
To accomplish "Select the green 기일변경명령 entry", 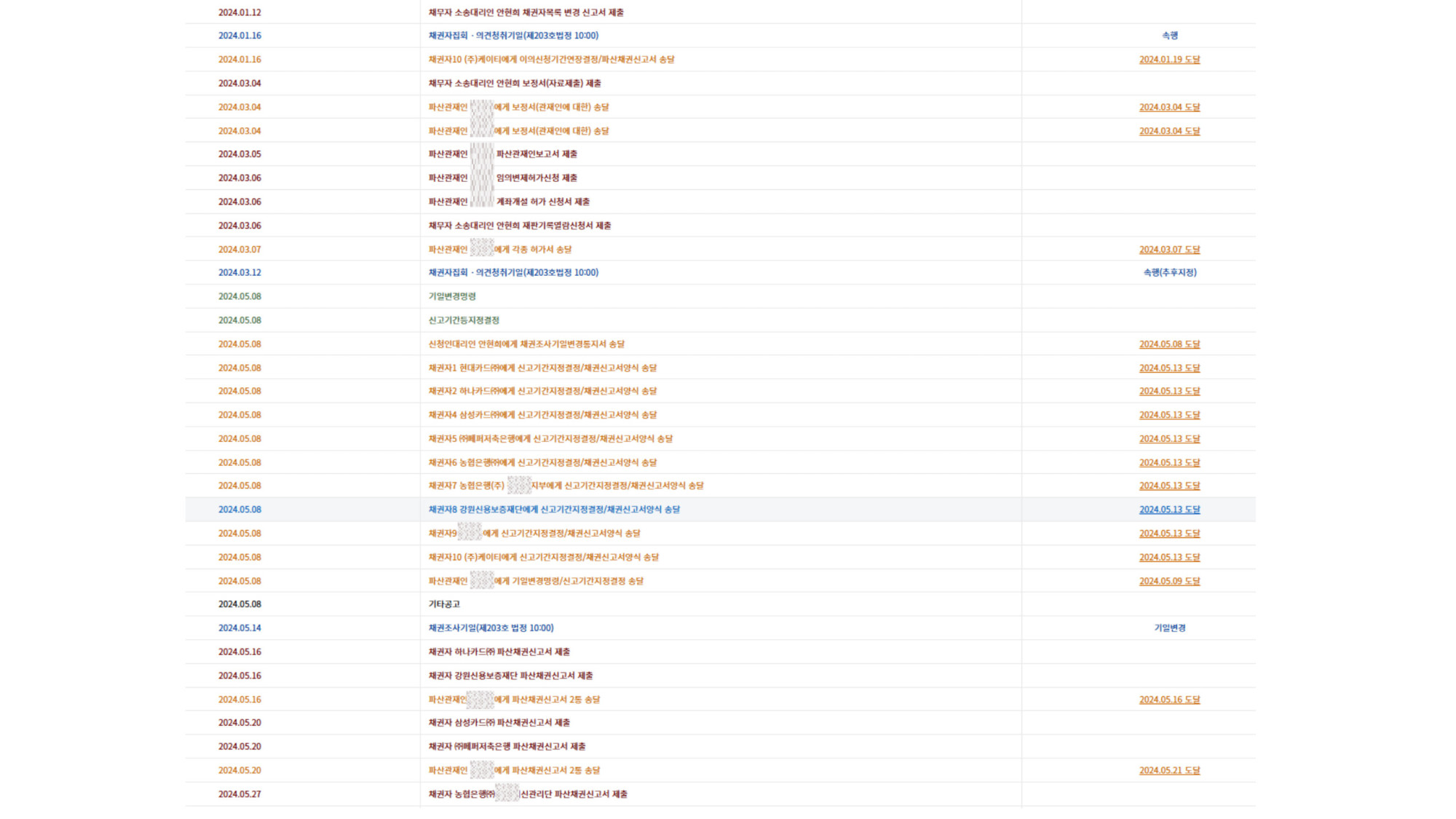I will tap(452, 296).
